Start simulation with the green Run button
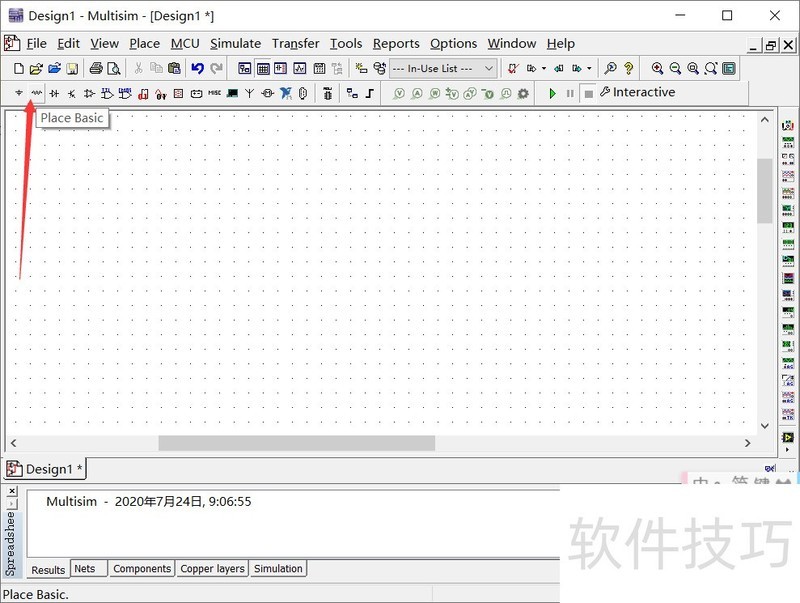Screen dimensions: 800x603 click(553, 92)
